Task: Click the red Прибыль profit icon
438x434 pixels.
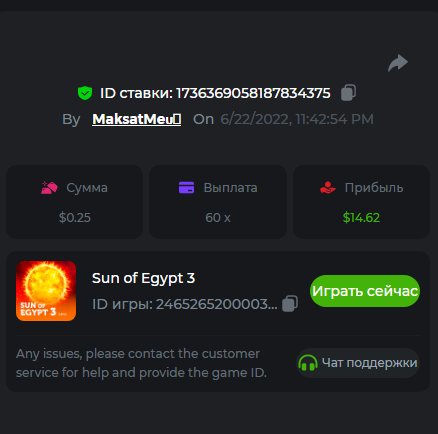Action: point(328,188)
